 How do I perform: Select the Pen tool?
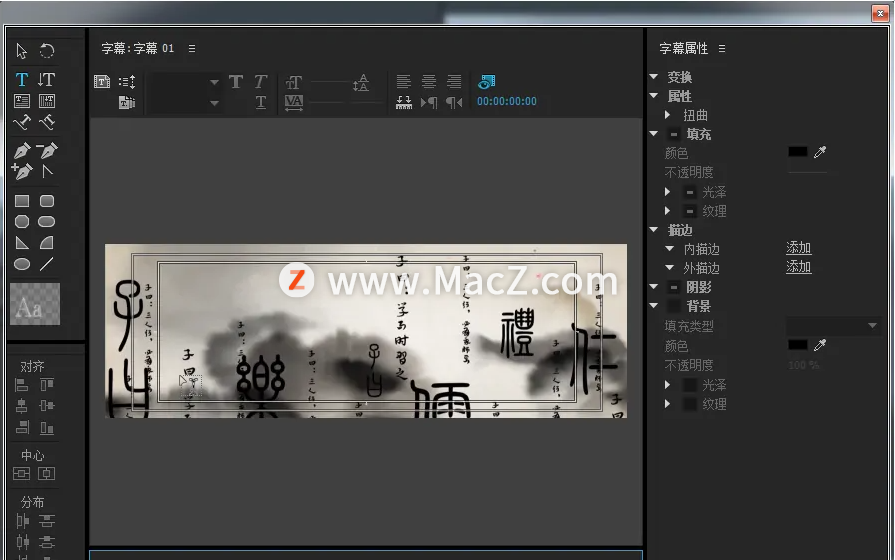(x=22, y=151)
